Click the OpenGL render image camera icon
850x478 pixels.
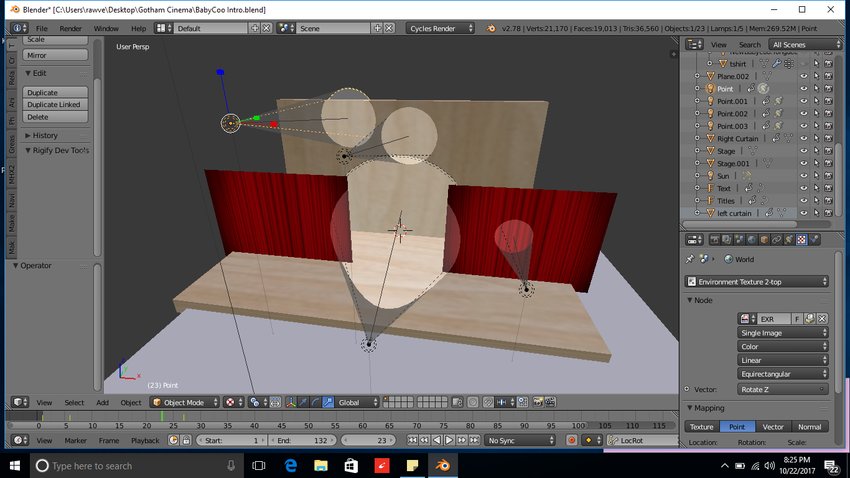coord(537,402)
